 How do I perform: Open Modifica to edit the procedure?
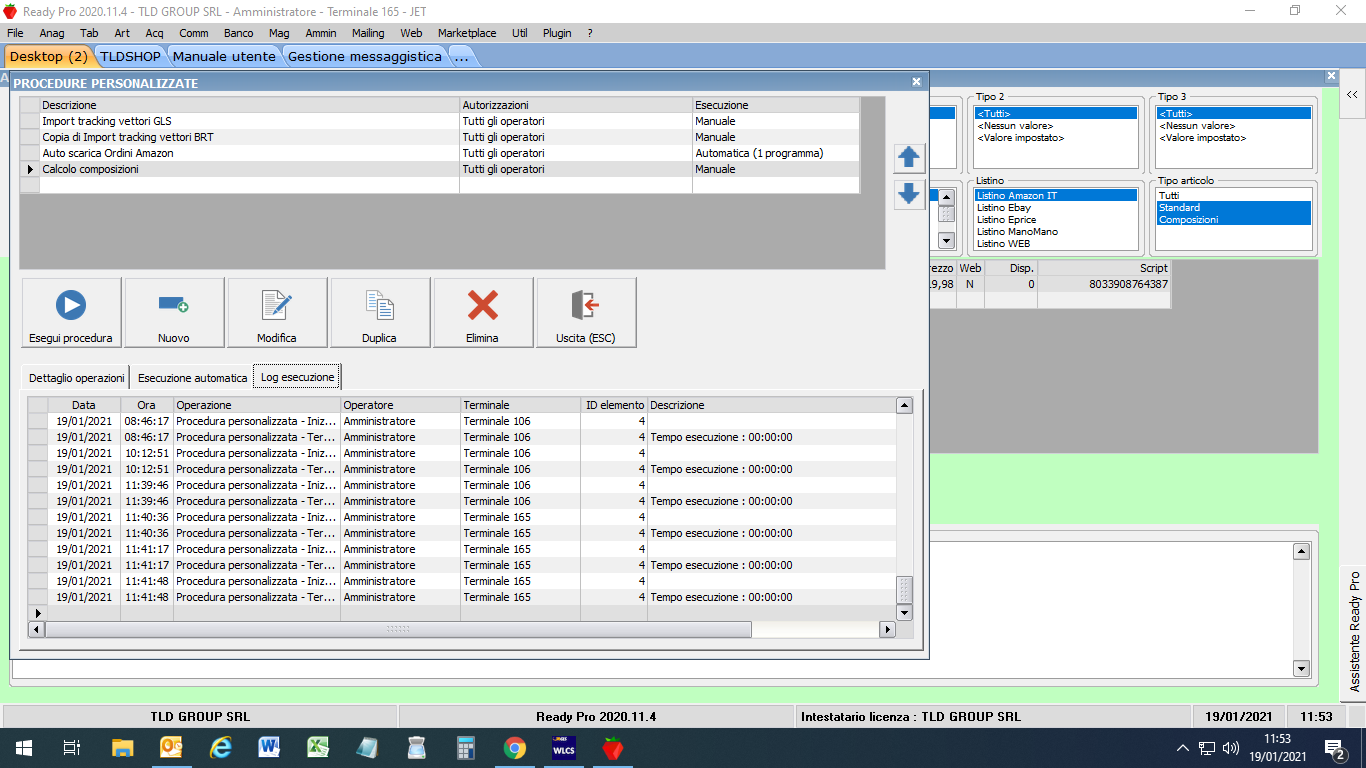pyautogui.click(x=277, y=313)
